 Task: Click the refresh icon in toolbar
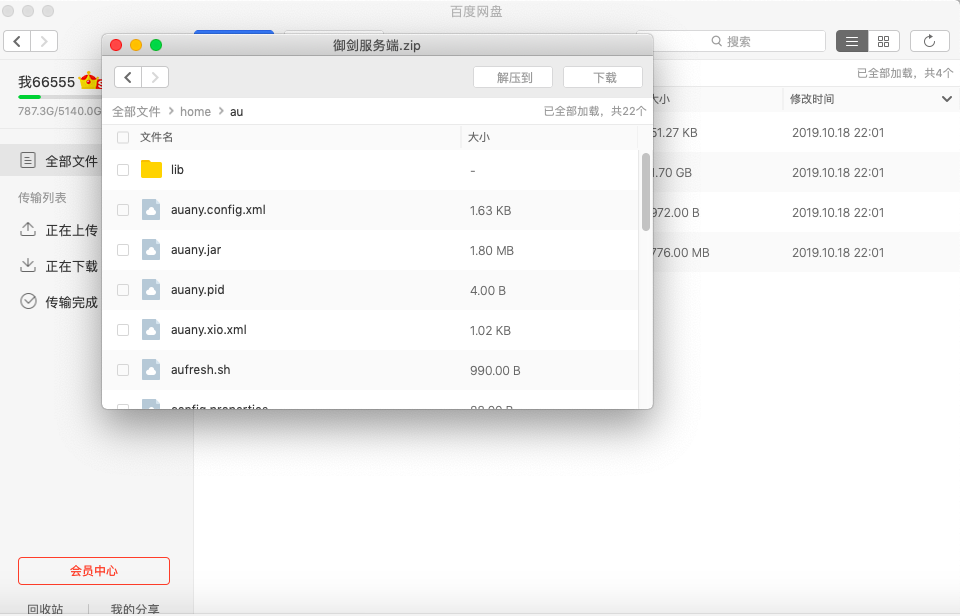[929, 41]
